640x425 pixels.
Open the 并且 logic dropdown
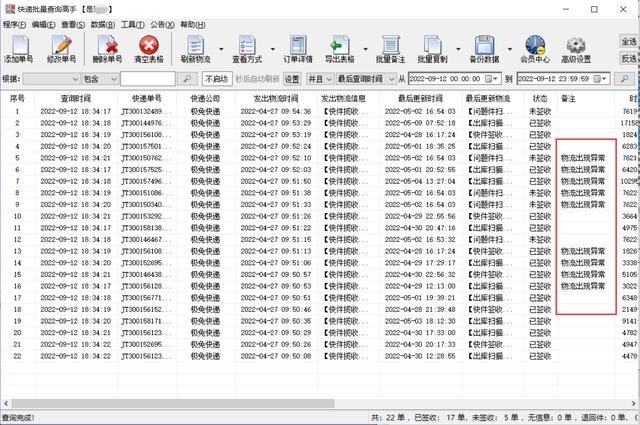click(x=320, y=79)
